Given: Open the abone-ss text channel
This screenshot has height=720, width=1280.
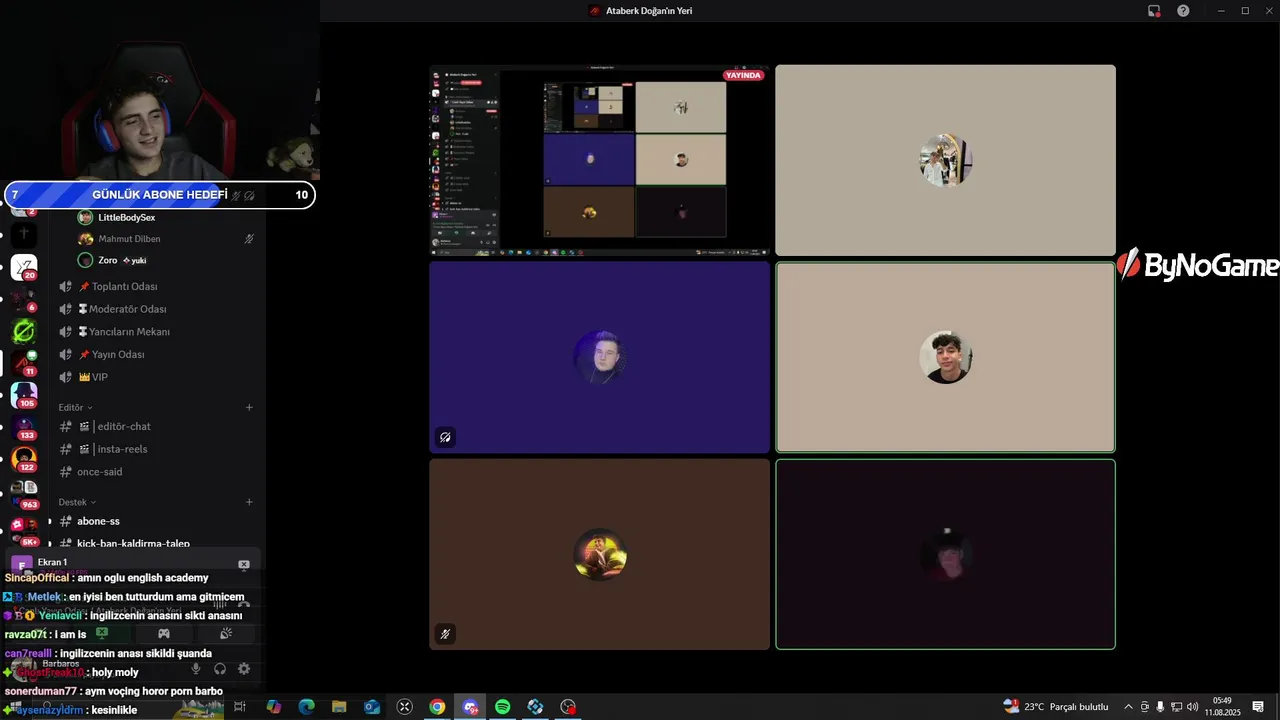Looking at the screenshot, I should point(155,521).
